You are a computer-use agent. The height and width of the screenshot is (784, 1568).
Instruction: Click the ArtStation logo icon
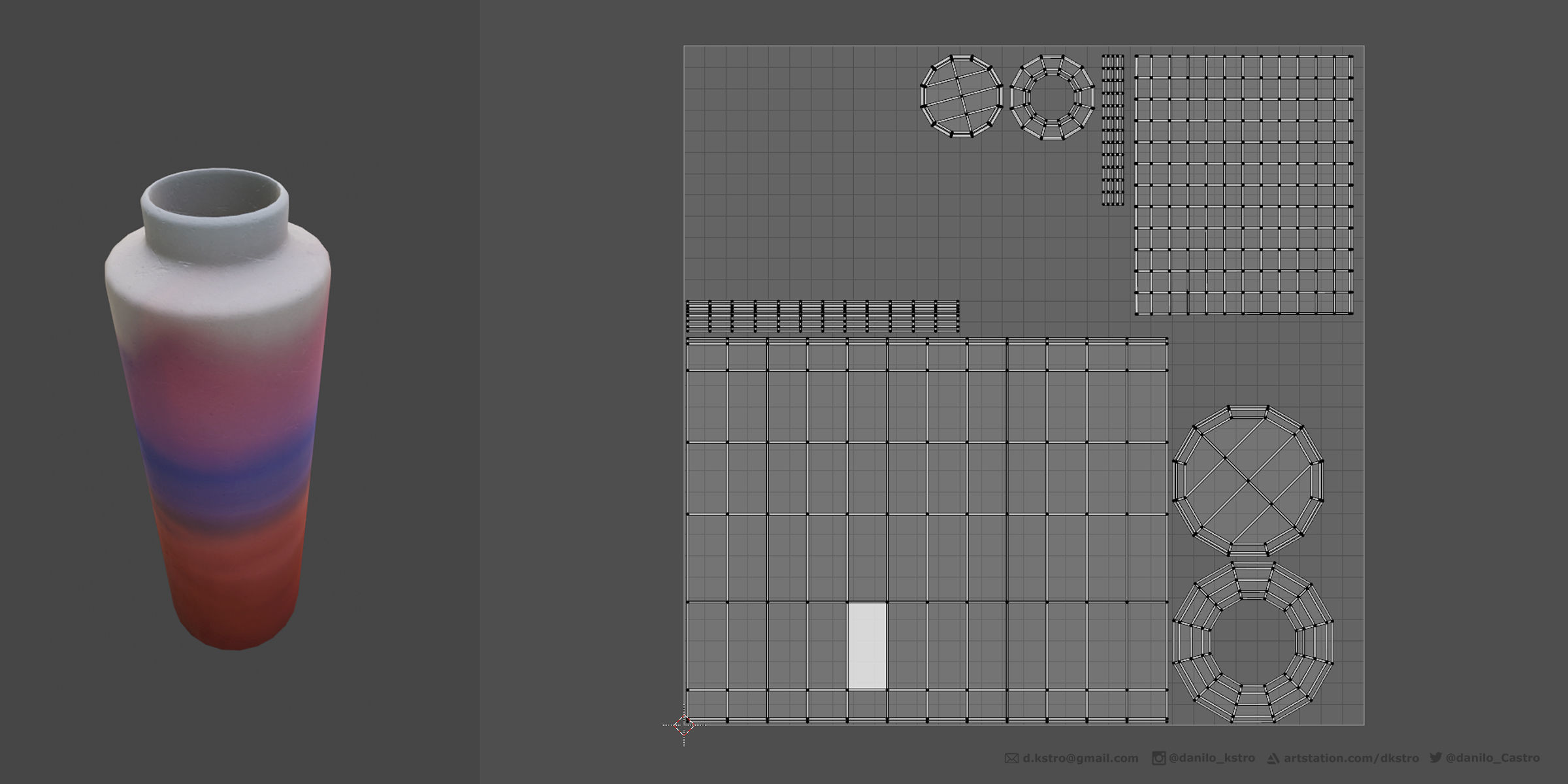coord(1273,759)
